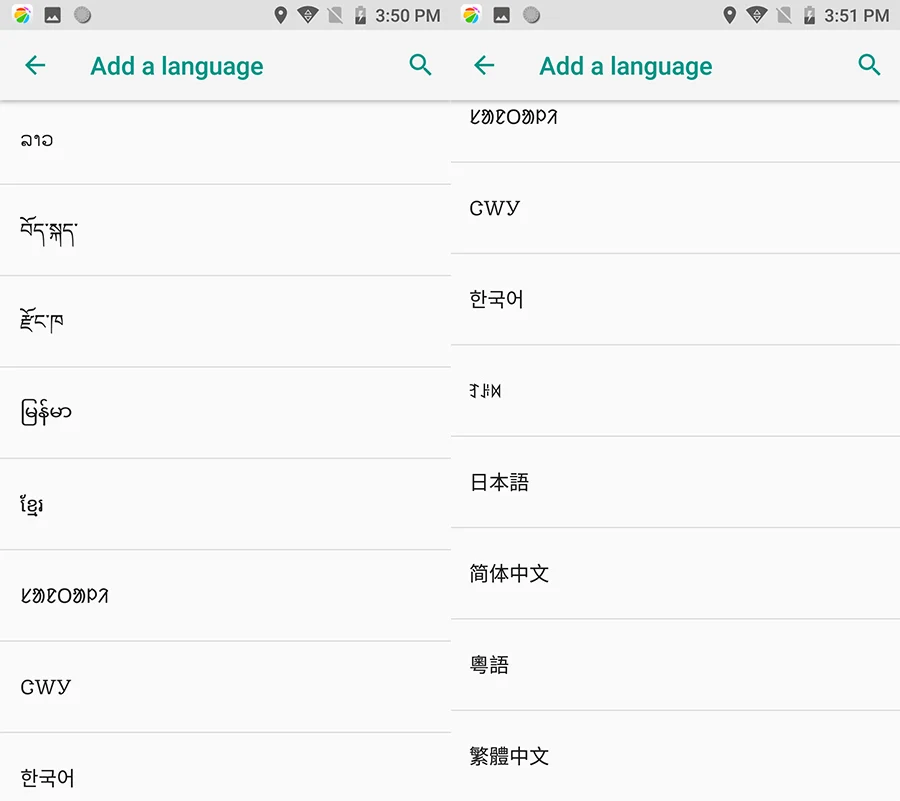Tap the Wi-Fi icon in left status bar
Screen dimensions: 900x801
(308, 15)
